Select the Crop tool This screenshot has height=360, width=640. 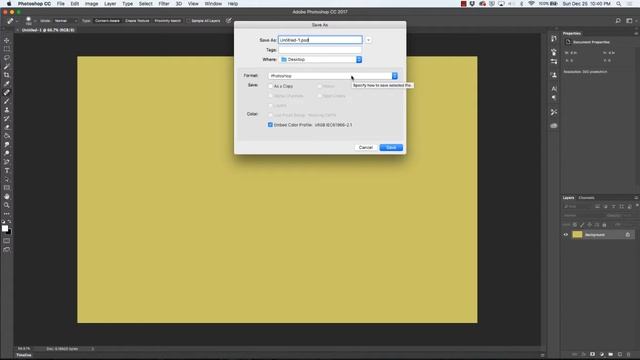pos(7,75)
